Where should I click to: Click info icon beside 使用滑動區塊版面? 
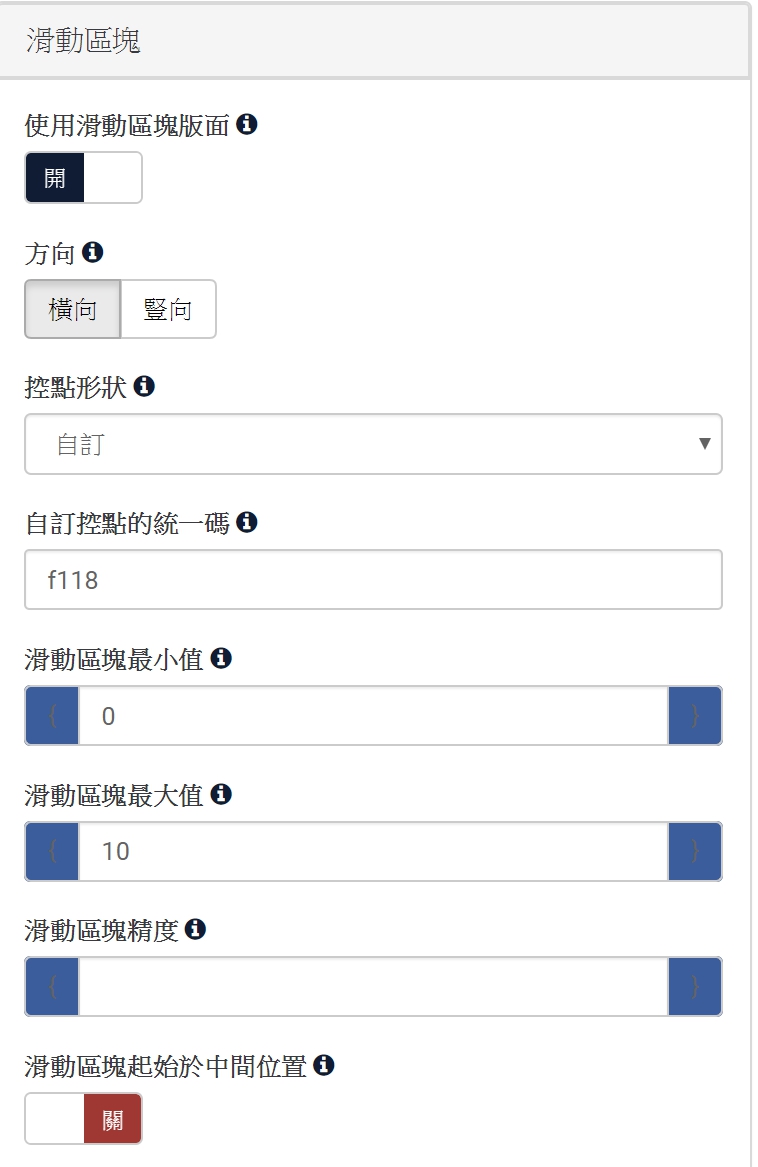(x=247, y=124)
